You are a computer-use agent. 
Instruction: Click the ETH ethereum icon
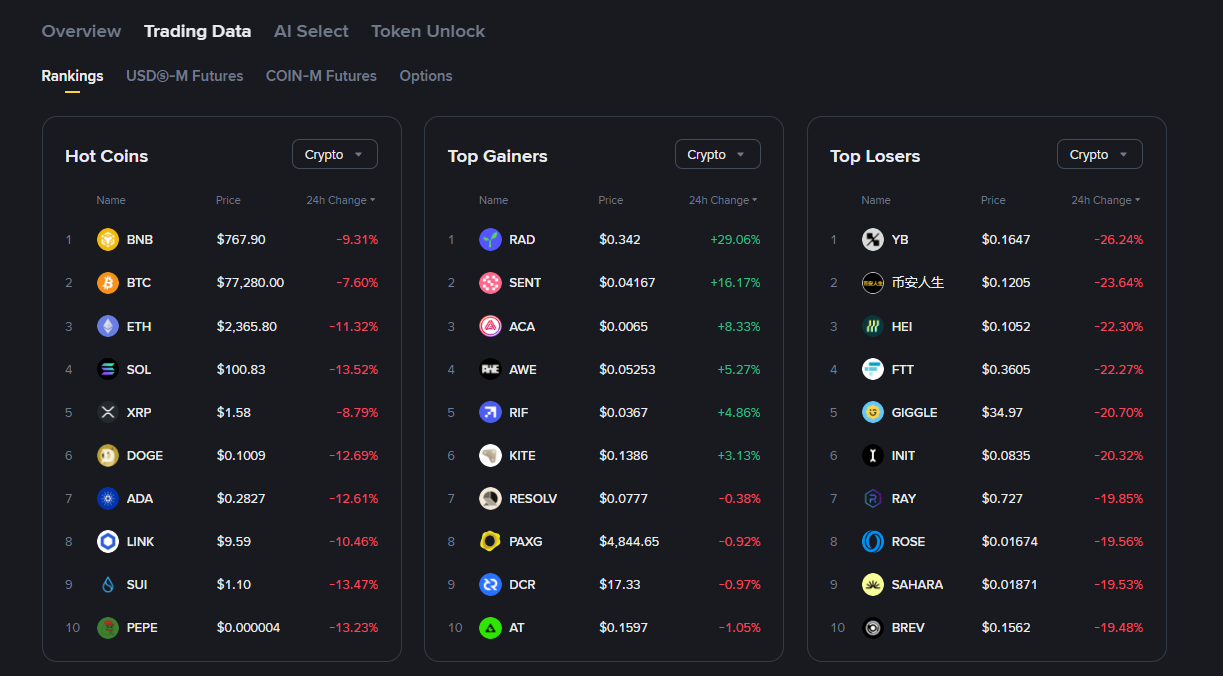[x=108, y=326]
